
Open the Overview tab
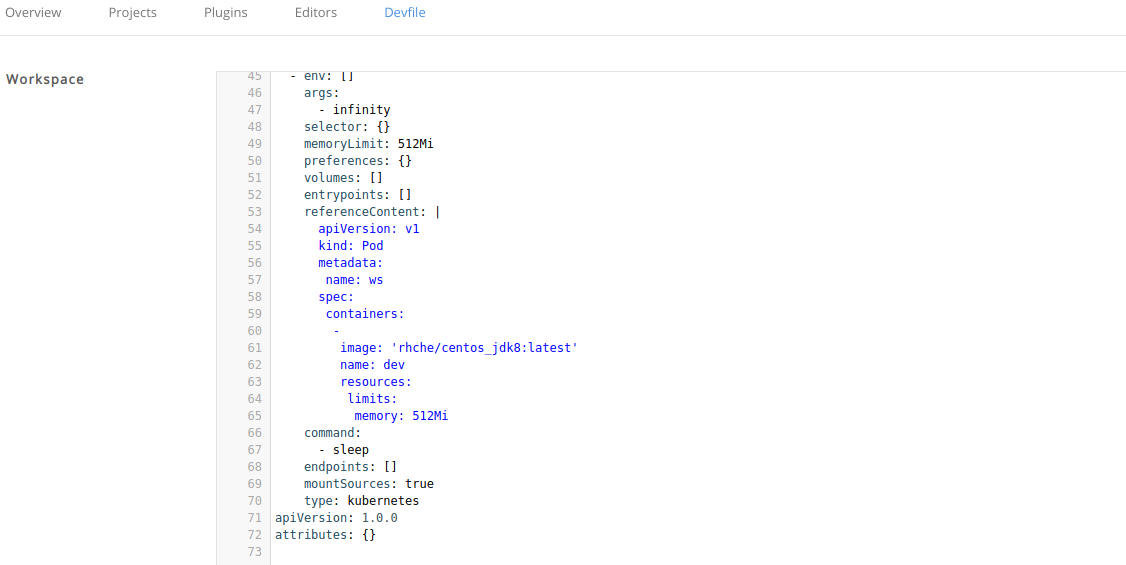33,13
